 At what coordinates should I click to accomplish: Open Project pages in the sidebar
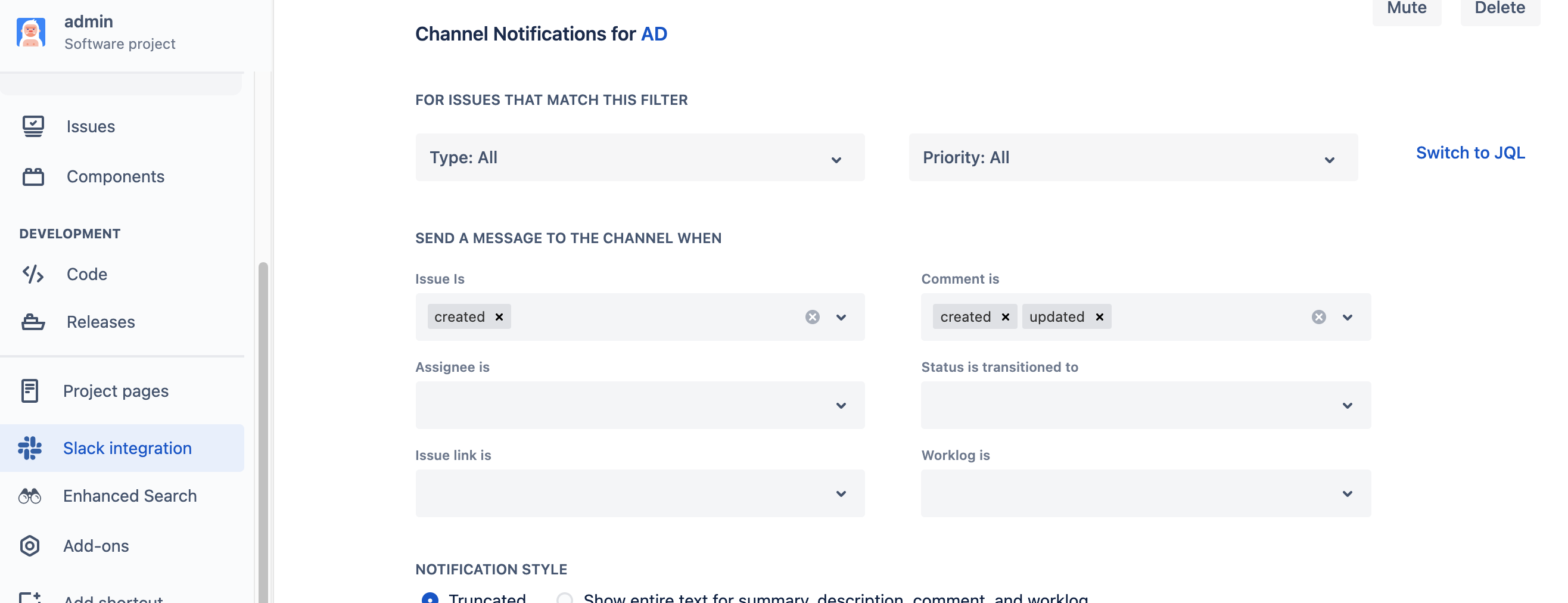[116, 391]
